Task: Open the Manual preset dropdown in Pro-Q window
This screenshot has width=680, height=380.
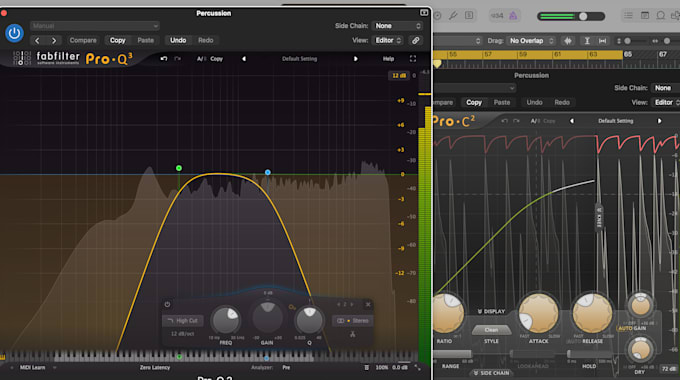Action: [95, 26]
